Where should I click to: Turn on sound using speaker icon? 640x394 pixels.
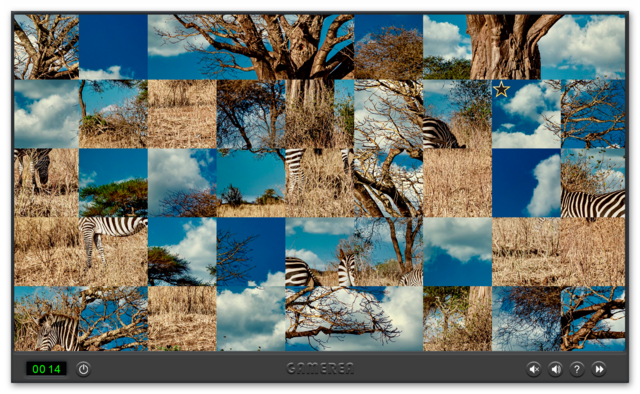(x=555, y=370)
